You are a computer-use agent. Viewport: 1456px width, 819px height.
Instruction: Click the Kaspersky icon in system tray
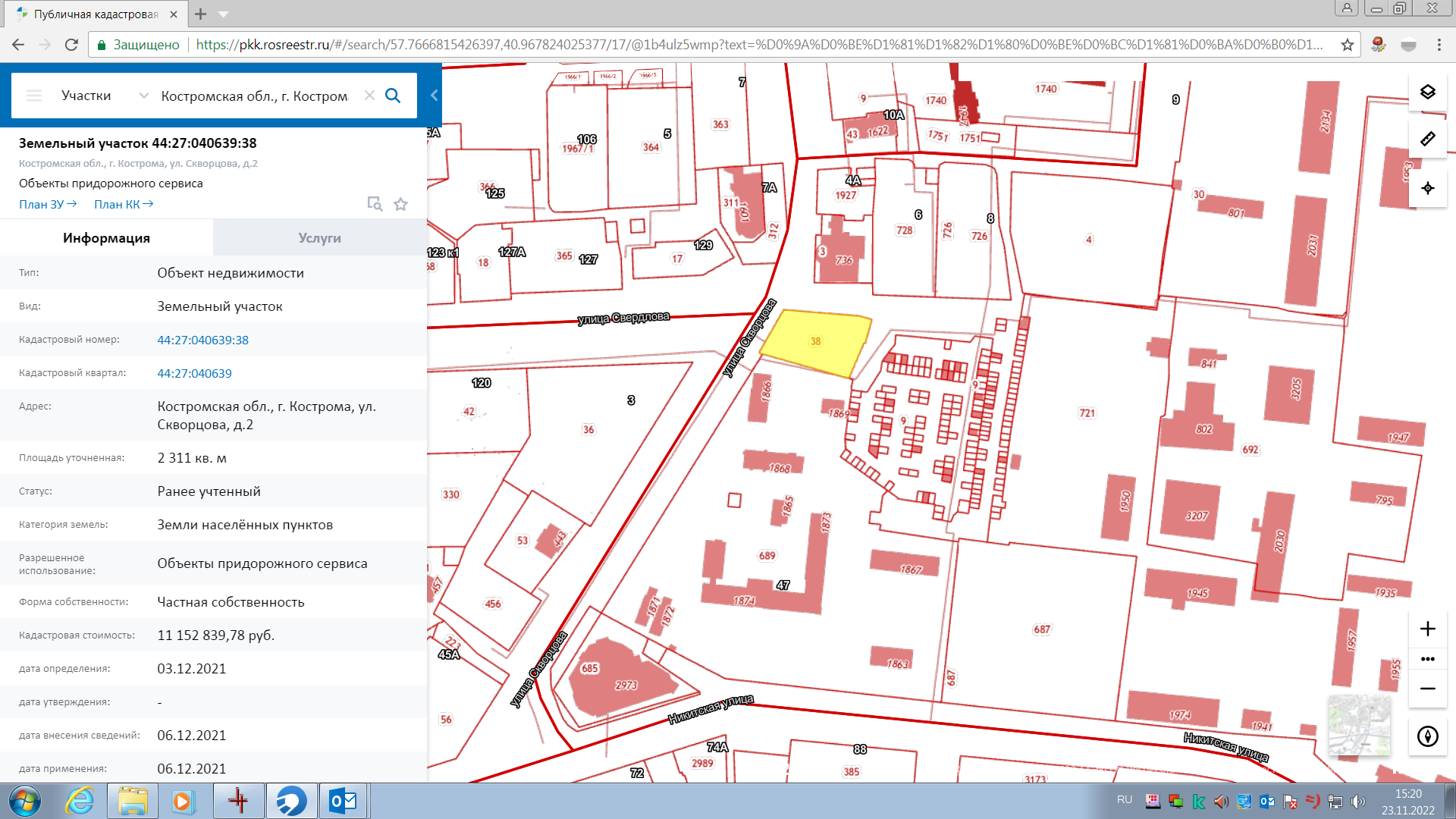coord(1199,802)
